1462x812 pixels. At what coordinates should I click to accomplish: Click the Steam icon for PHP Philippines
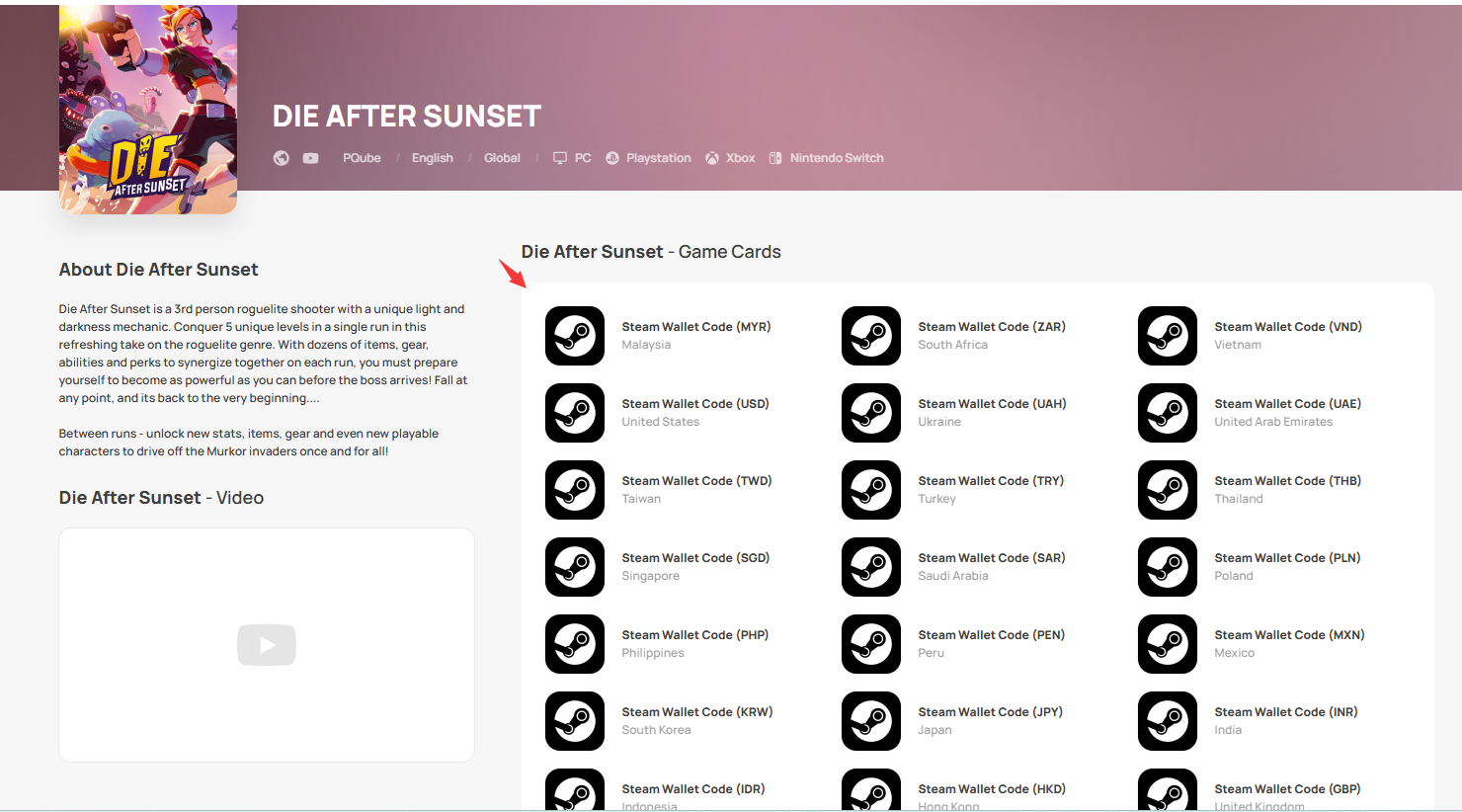tap(575, 644)
